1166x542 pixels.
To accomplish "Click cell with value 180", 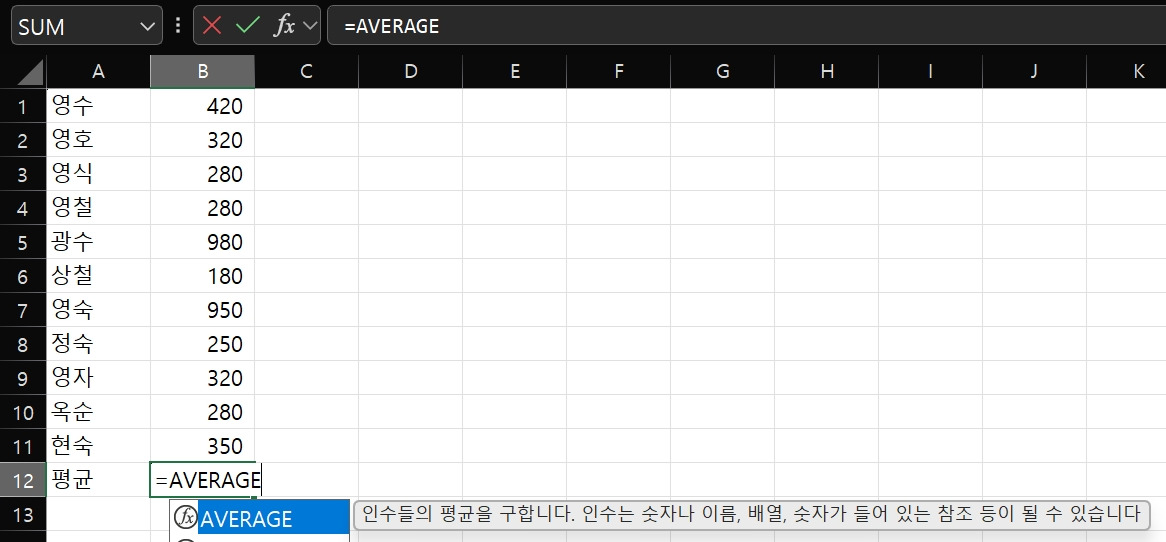I will pyautogui.click(x=202, y=277).
